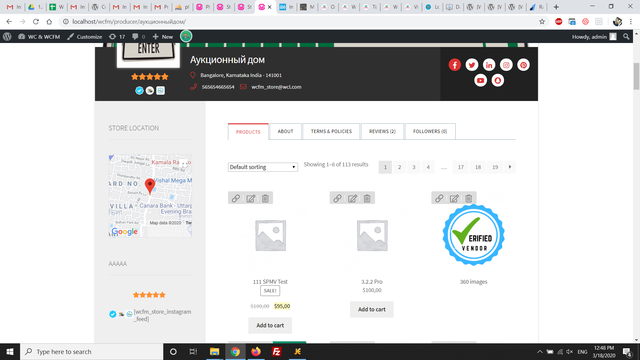Open the store's LinkedIn icon

pos(489,64)
